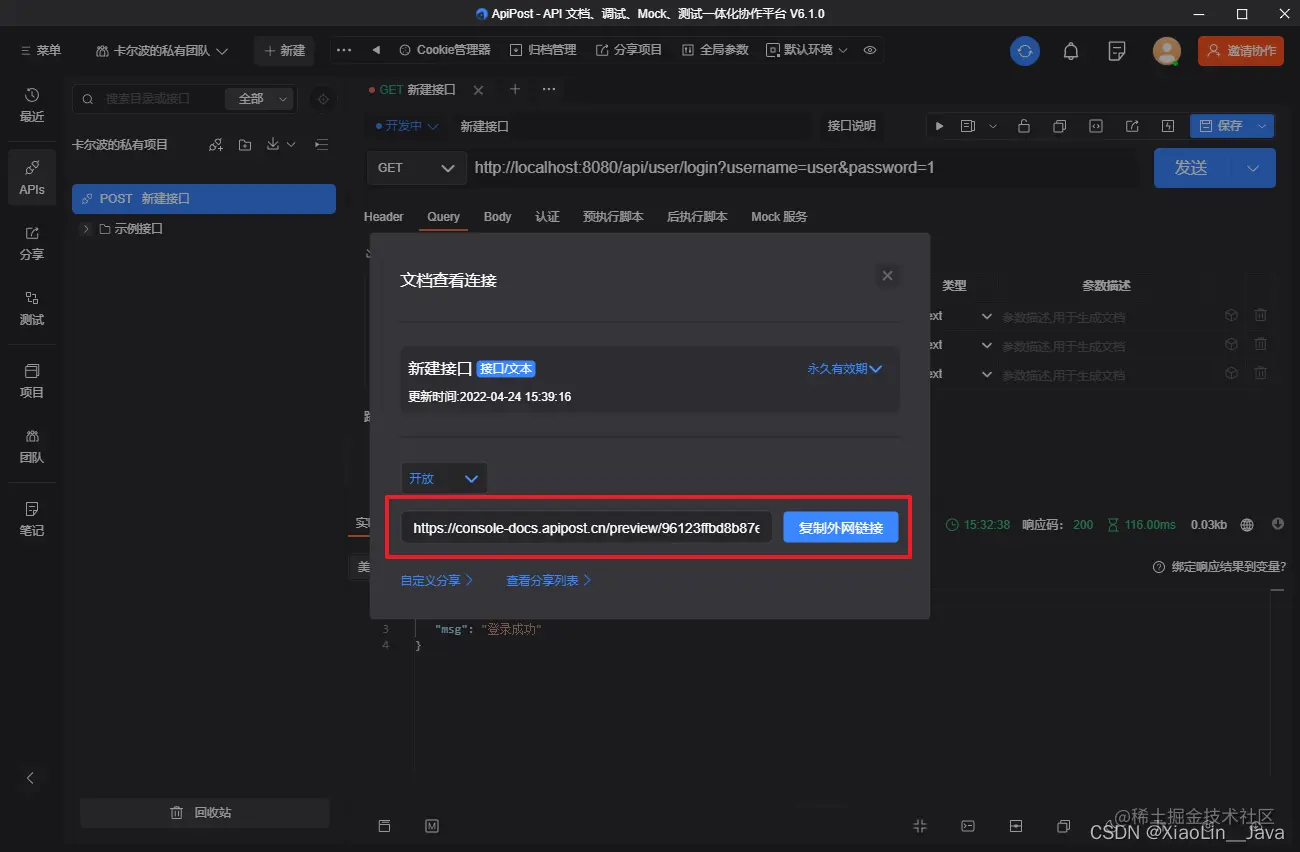
Task: Open the 最近 (recent) sidebar panel
Action: pyautogui.click(x=32, y=104)
